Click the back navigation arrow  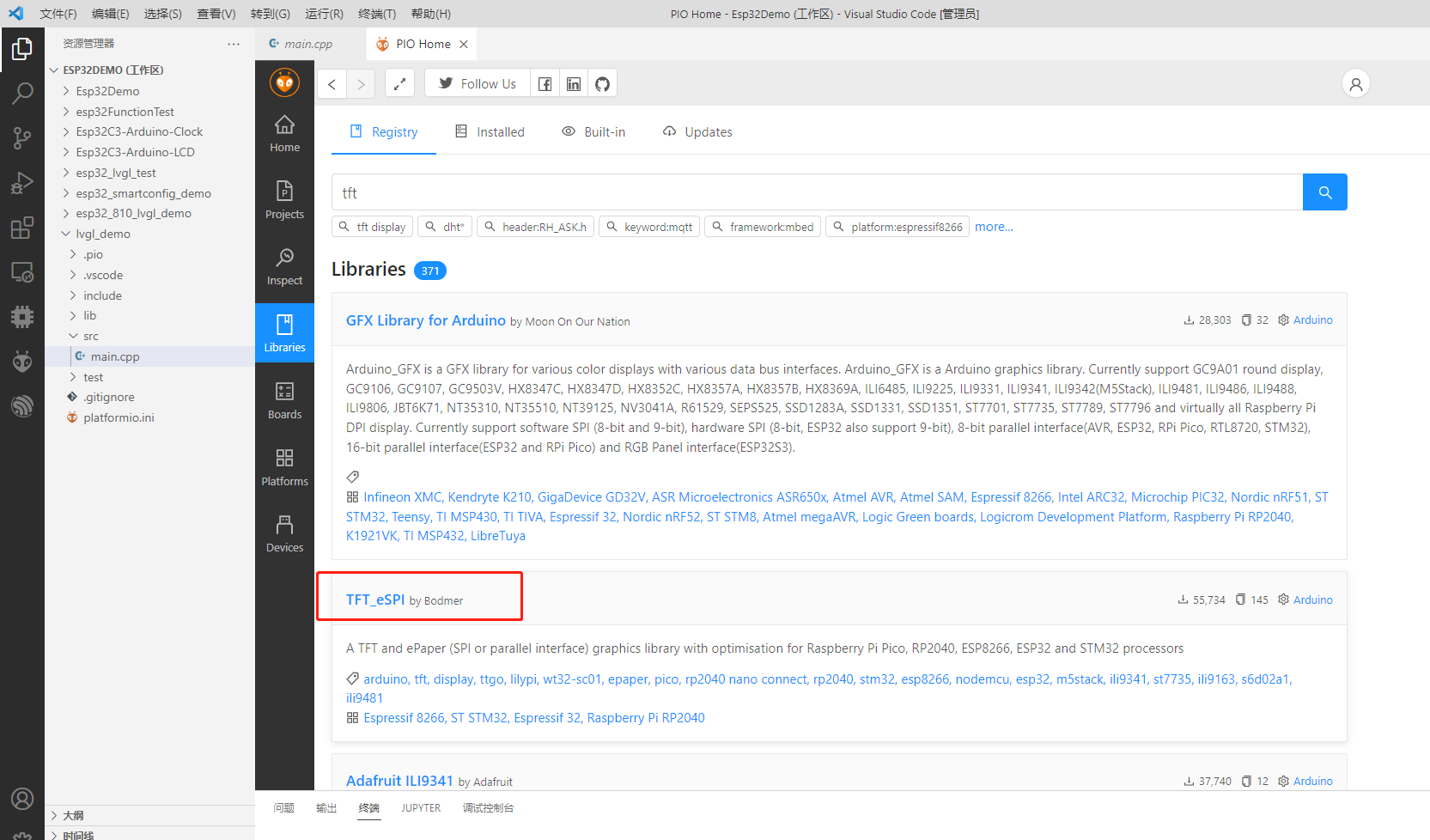tap(332, 83)
